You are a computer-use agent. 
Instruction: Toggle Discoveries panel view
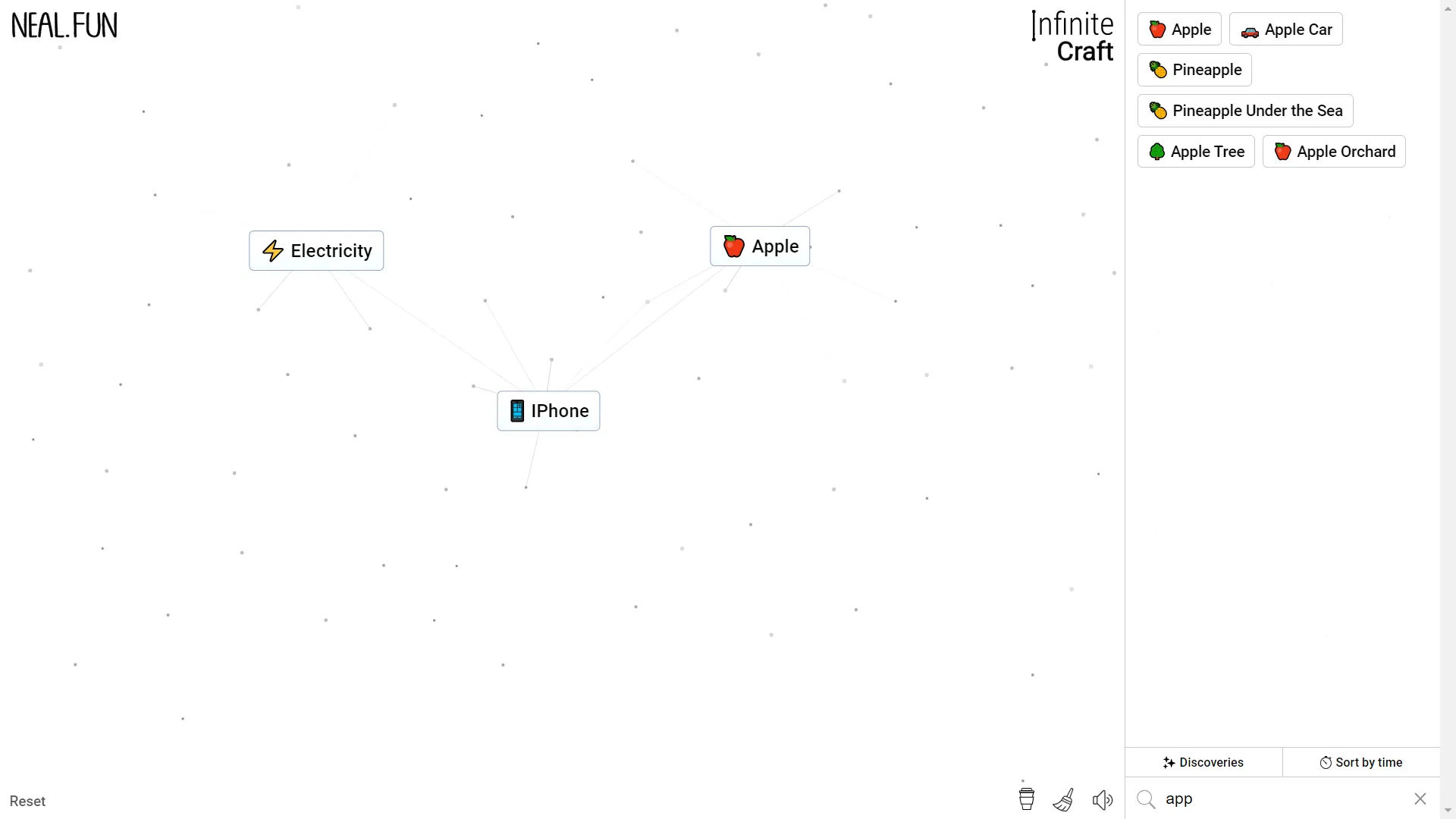[1203, 762]
